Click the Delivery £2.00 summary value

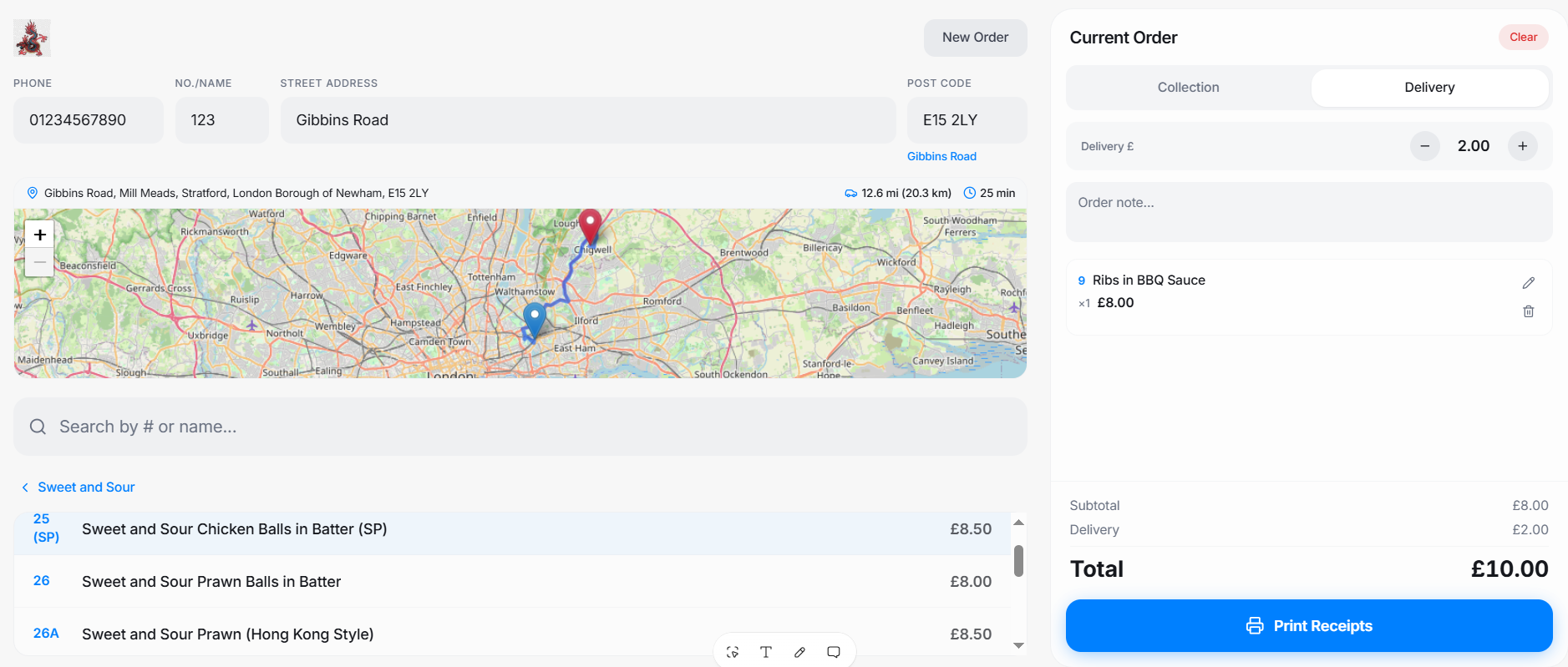click(1530, 530)
